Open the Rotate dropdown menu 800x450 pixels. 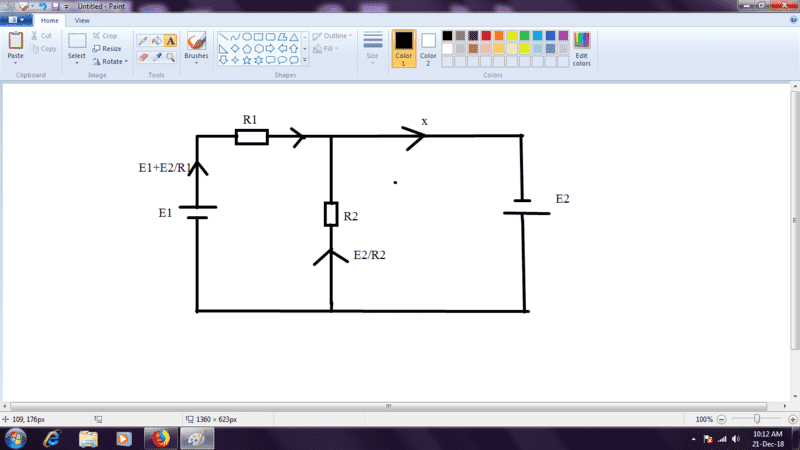(x=109, y=61)
